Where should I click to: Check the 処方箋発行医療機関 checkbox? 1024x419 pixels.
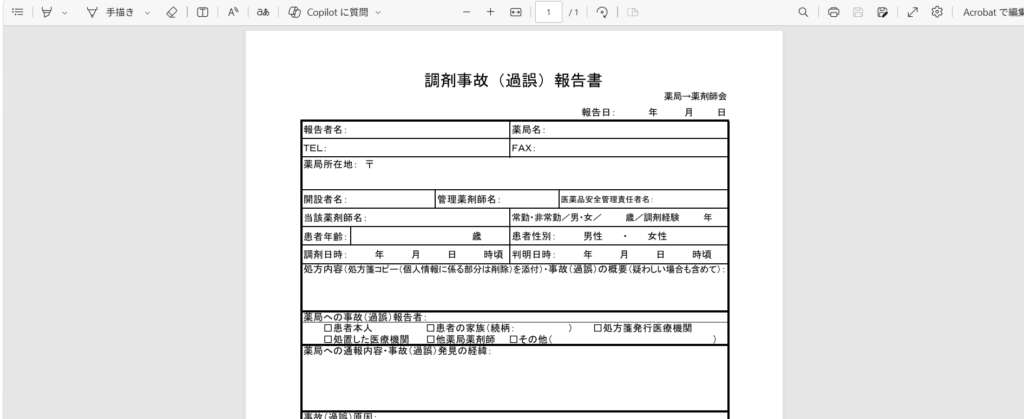[598, 328]
